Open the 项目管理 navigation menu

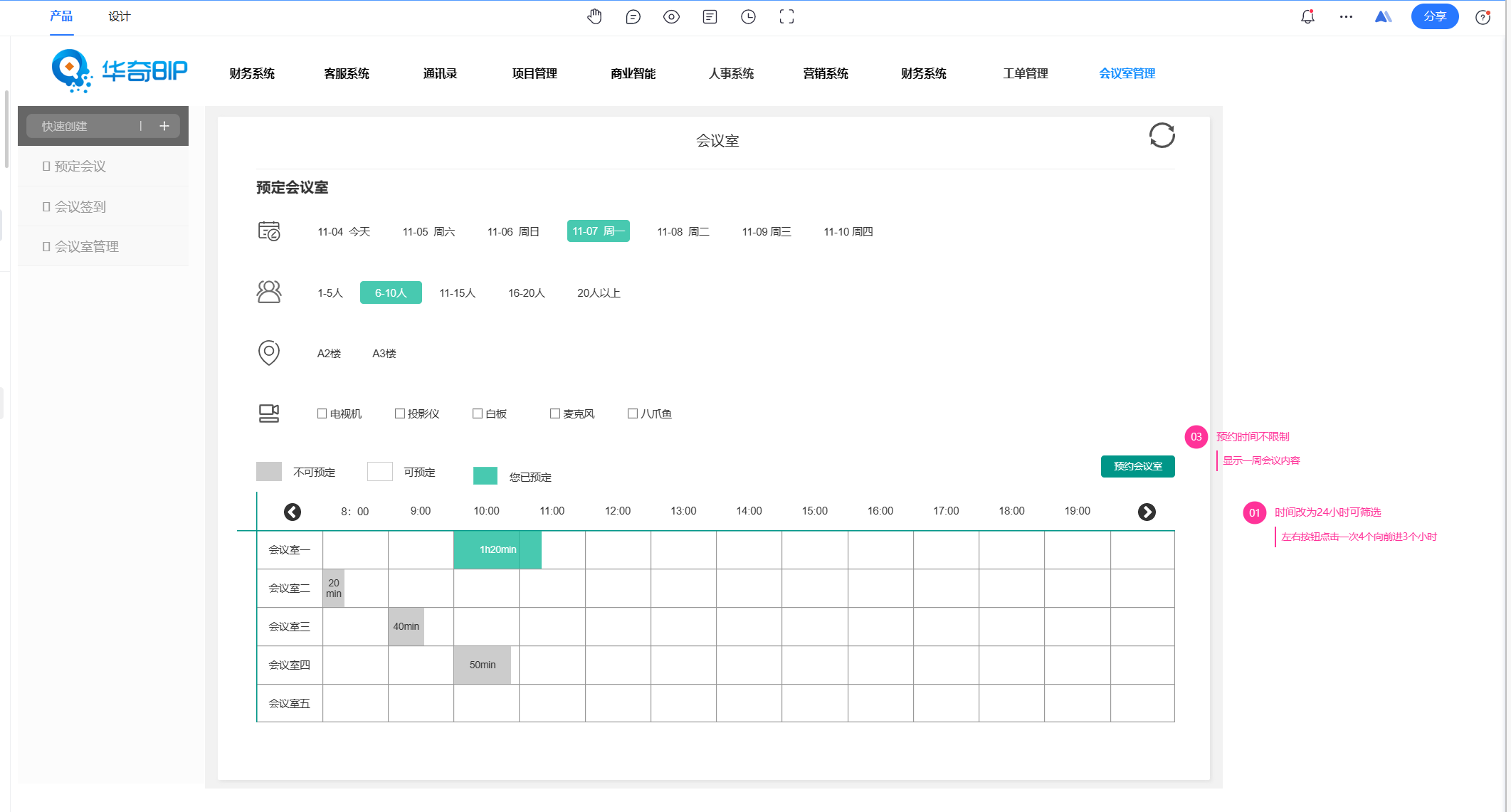pos(535,73)
